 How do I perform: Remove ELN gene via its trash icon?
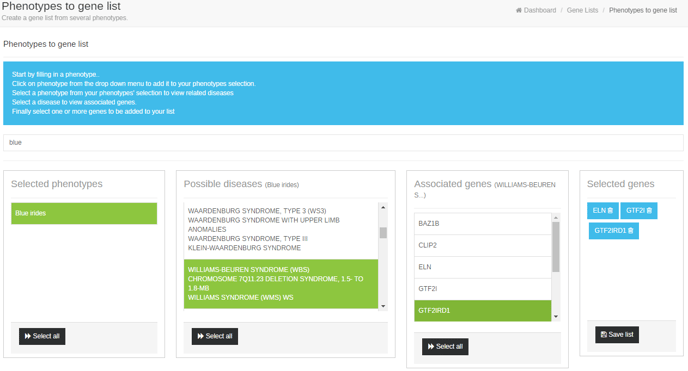tap(610, 210)
